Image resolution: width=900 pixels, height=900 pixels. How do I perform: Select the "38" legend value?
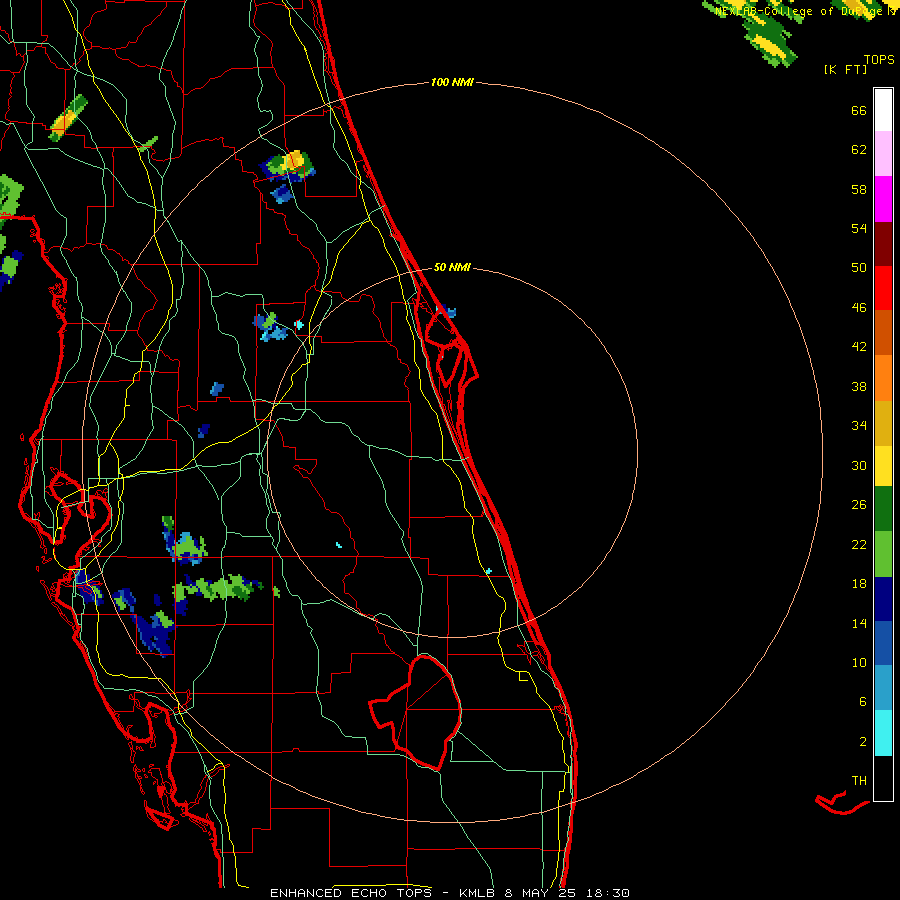(x=859, y=387)
